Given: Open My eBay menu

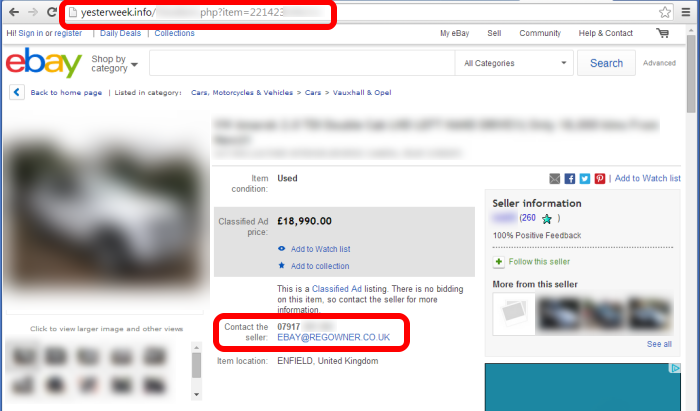Looking at the screenshot, I should click(454, 33).
